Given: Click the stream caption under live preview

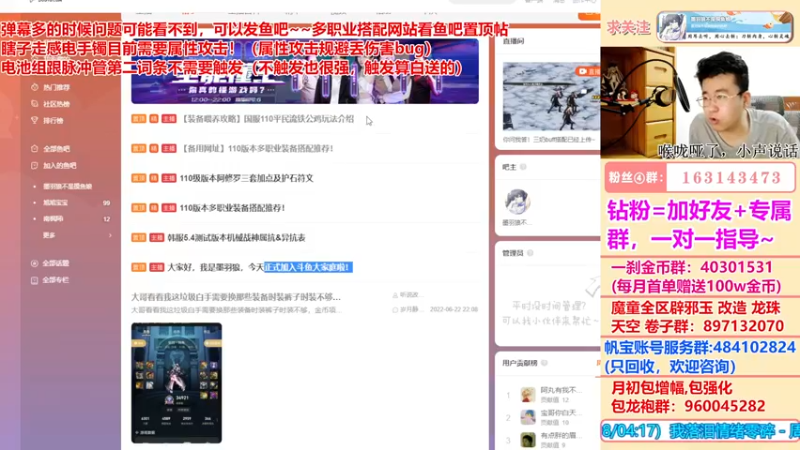Looking at the screenshot, I should pos(549,139).
